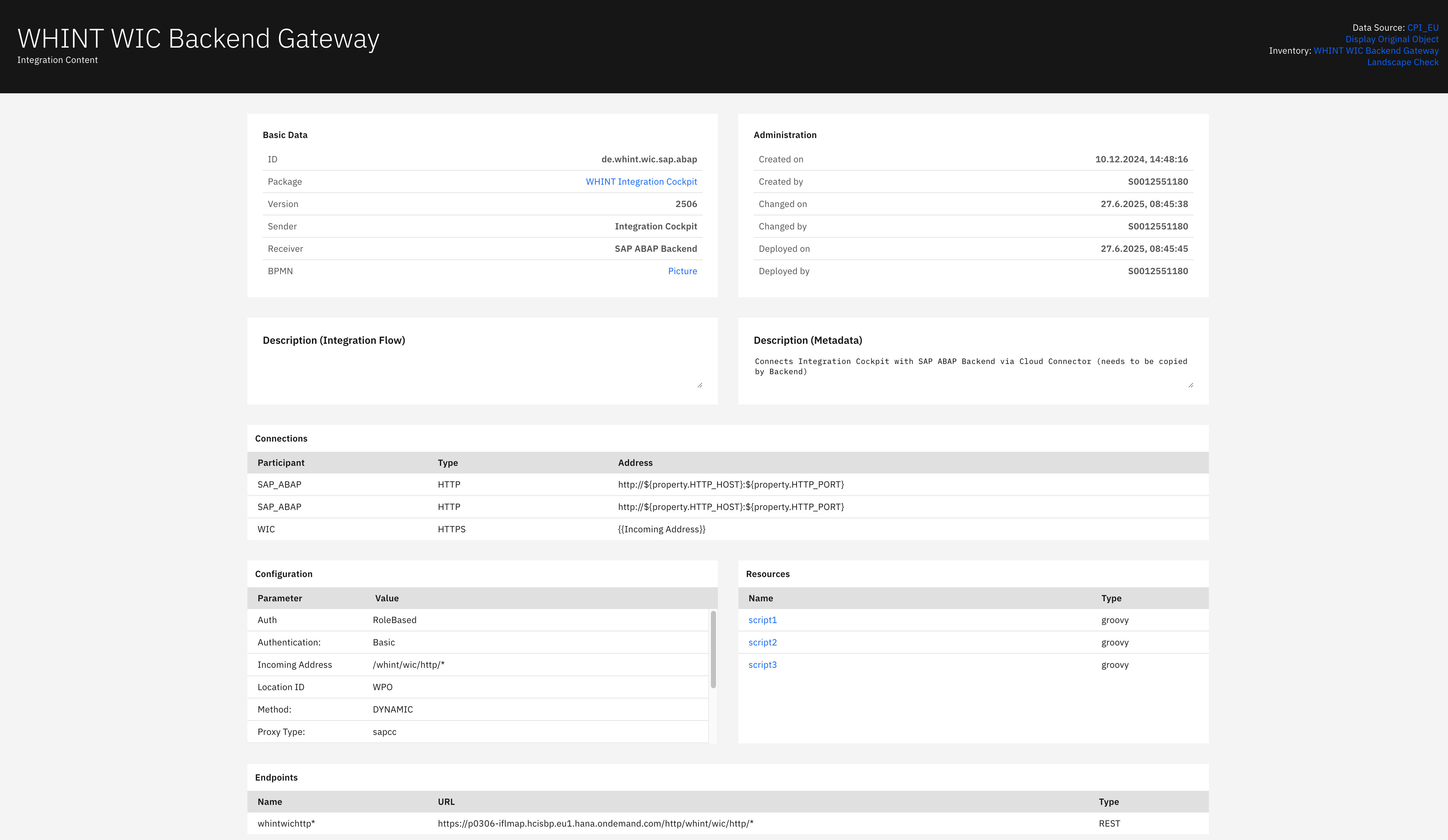The image size is (1448, 840).
Task: Click Authentication value Basic
Action: click(384, 642)
